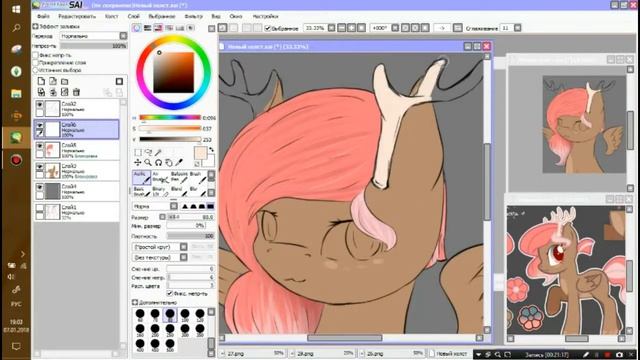Toggle the fixed opacity checkbox in brush settings

pyautogui.click(x=170, y=293)
